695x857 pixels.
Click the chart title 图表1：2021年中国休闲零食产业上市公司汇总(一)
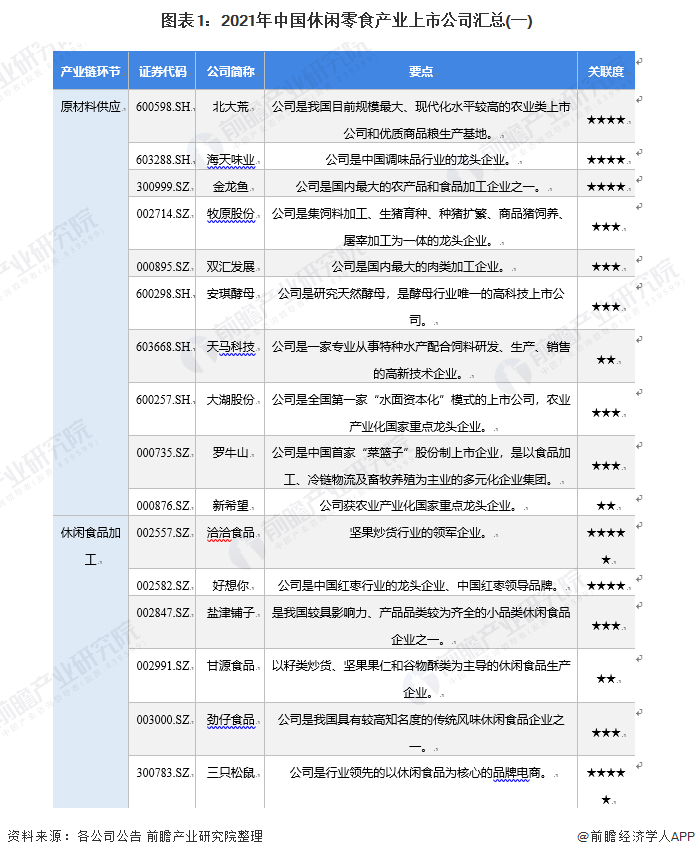click(346, 21)
